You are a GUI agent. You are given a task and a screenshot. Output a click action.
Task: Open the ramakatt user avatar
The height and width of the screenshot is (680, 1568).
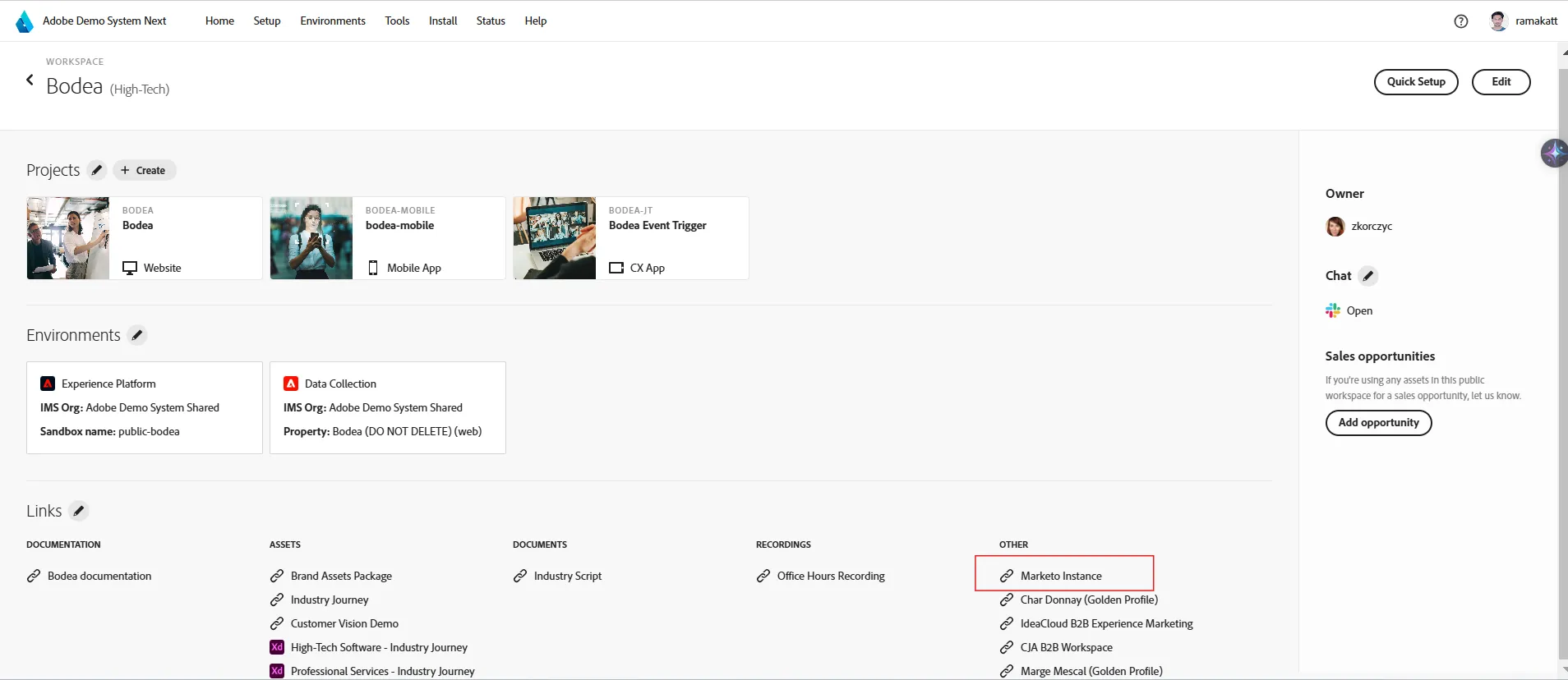1498,21
